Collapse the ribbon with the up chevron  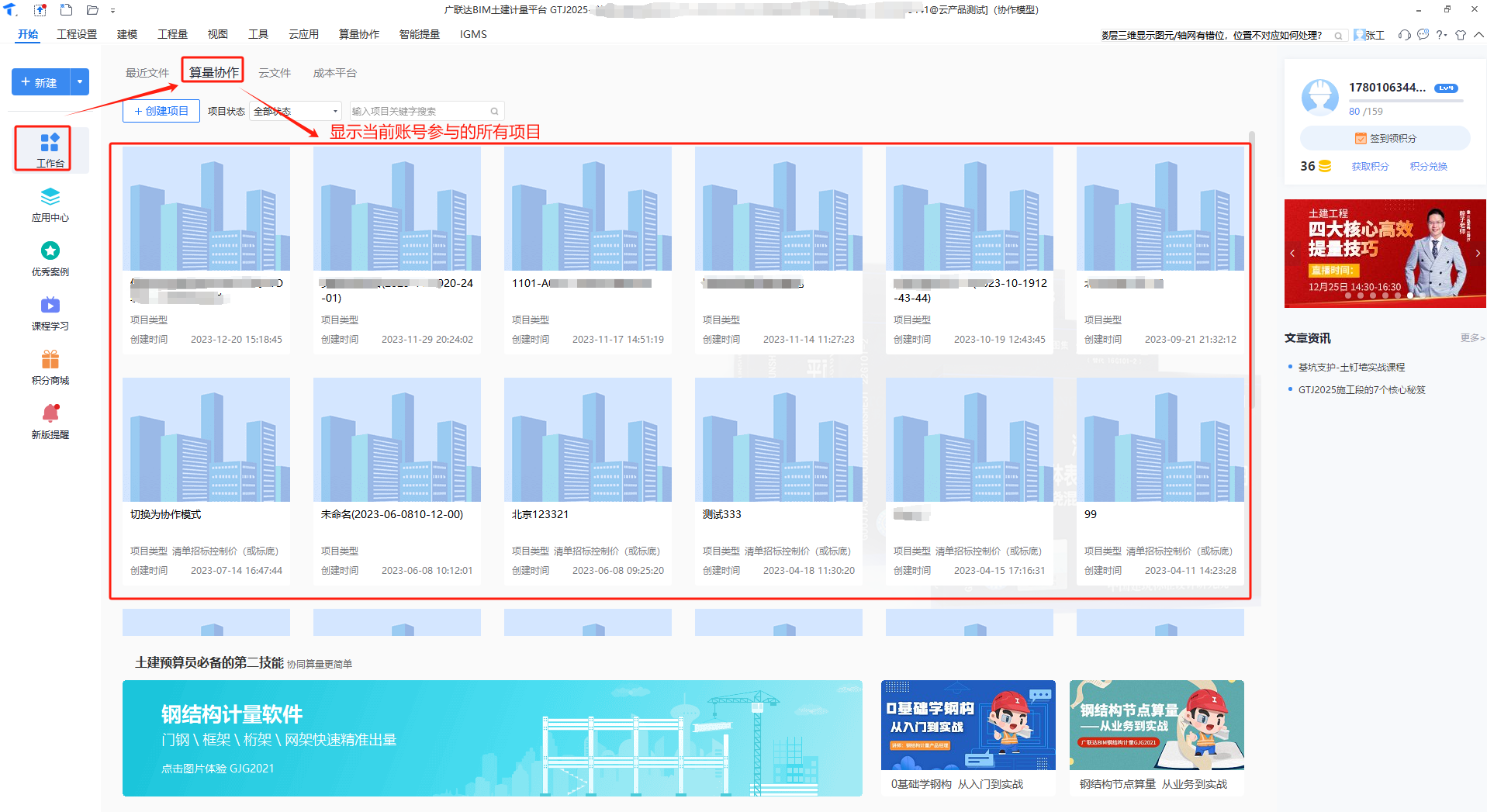pyautogui.click(x=1478, y=35)
